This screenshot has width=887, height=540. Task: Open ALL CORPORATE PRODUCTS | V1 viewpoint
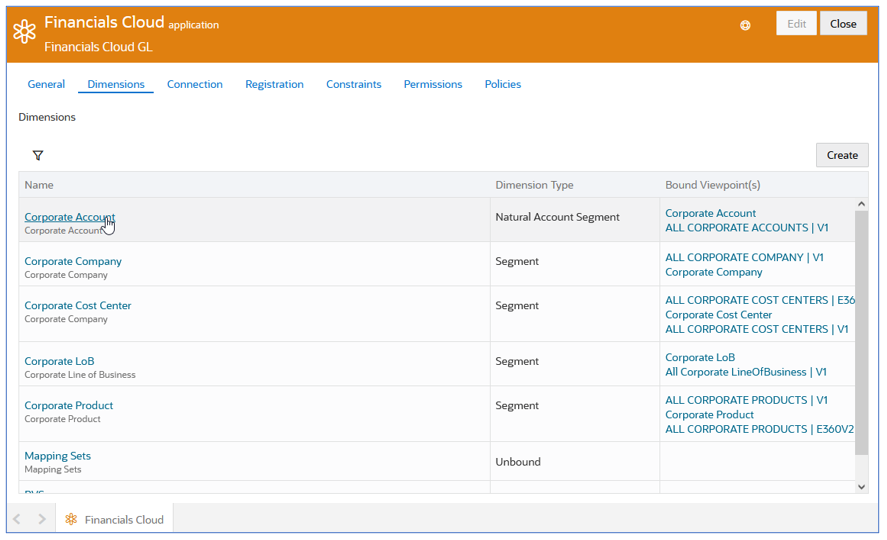point(747,400)
